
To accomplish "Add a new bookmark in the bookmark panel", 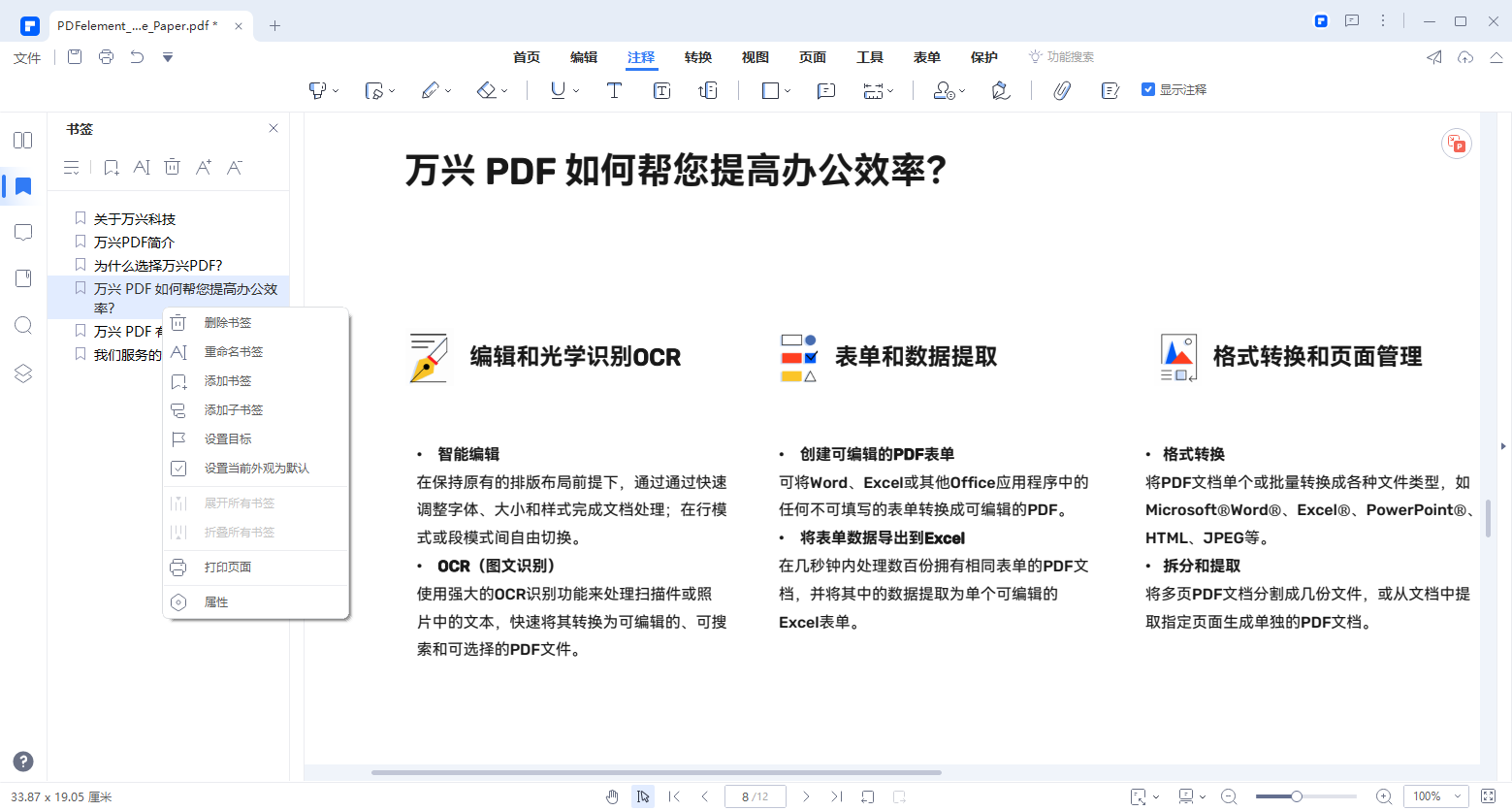I will (x=111, y=167).
